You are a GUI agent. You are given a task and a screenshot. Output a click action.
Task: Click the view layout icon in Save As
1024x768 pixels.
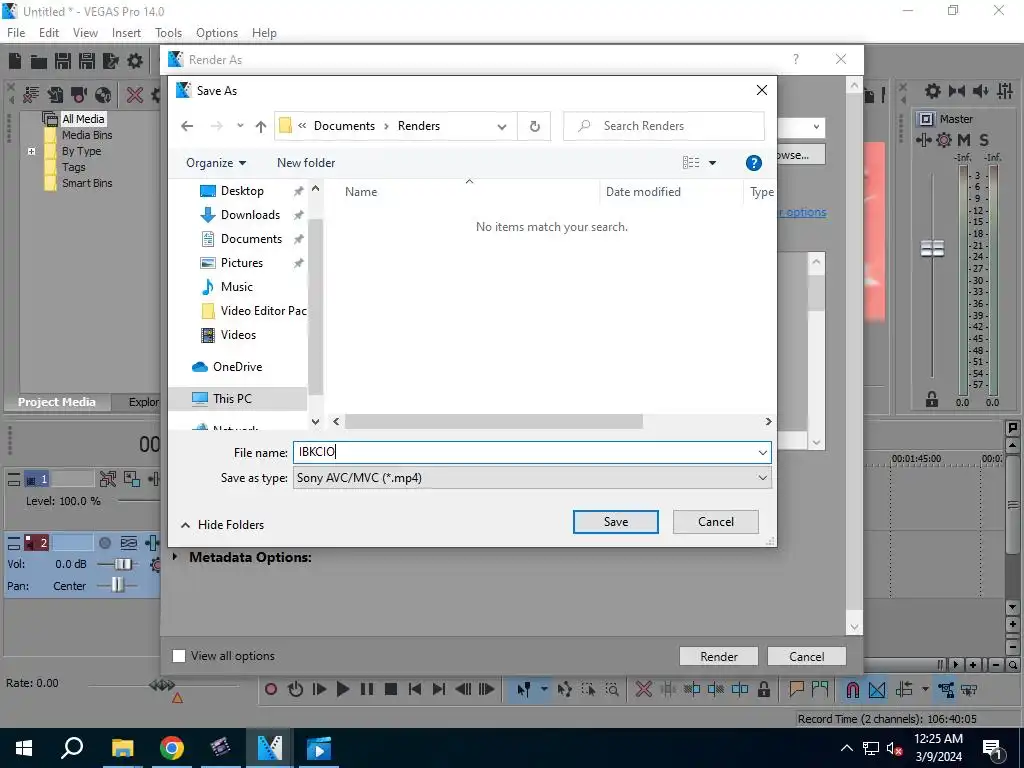coord(691,163)
